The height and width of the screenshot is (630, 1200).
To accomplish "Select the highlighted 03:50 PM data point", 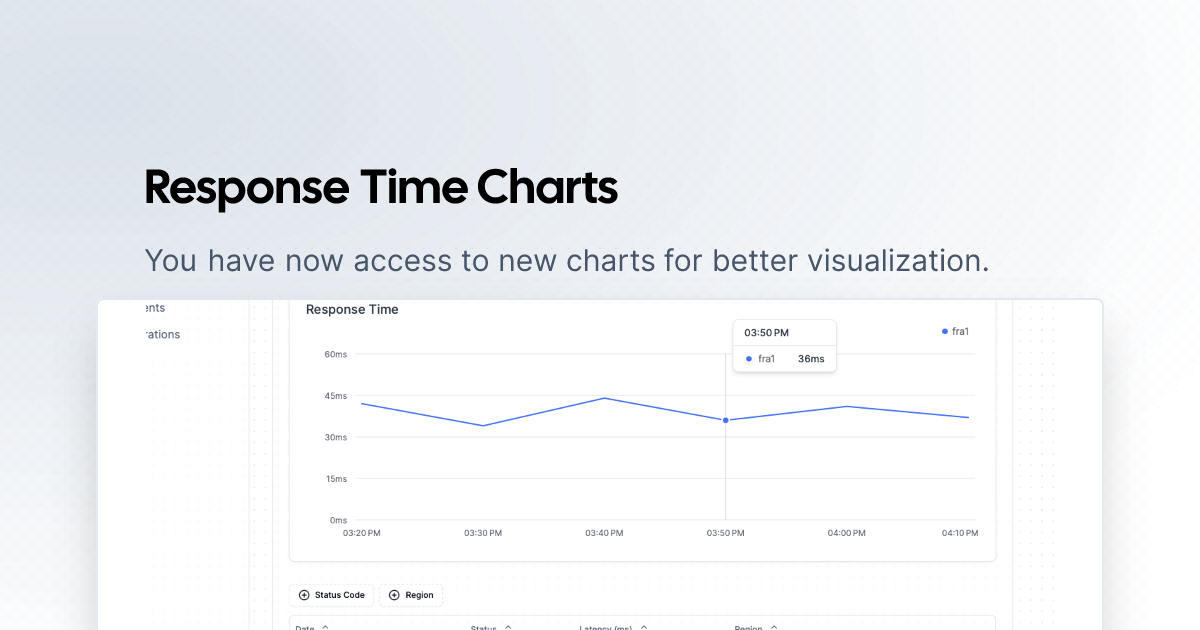I will 725,420.
